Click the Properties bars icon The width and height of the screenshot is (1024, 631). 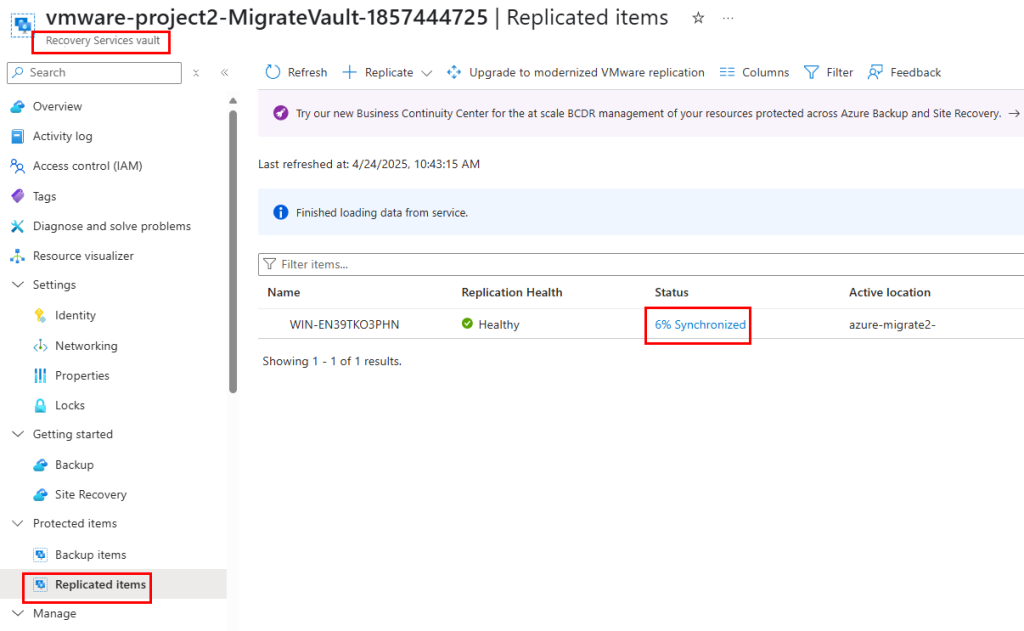coord(40,376)
